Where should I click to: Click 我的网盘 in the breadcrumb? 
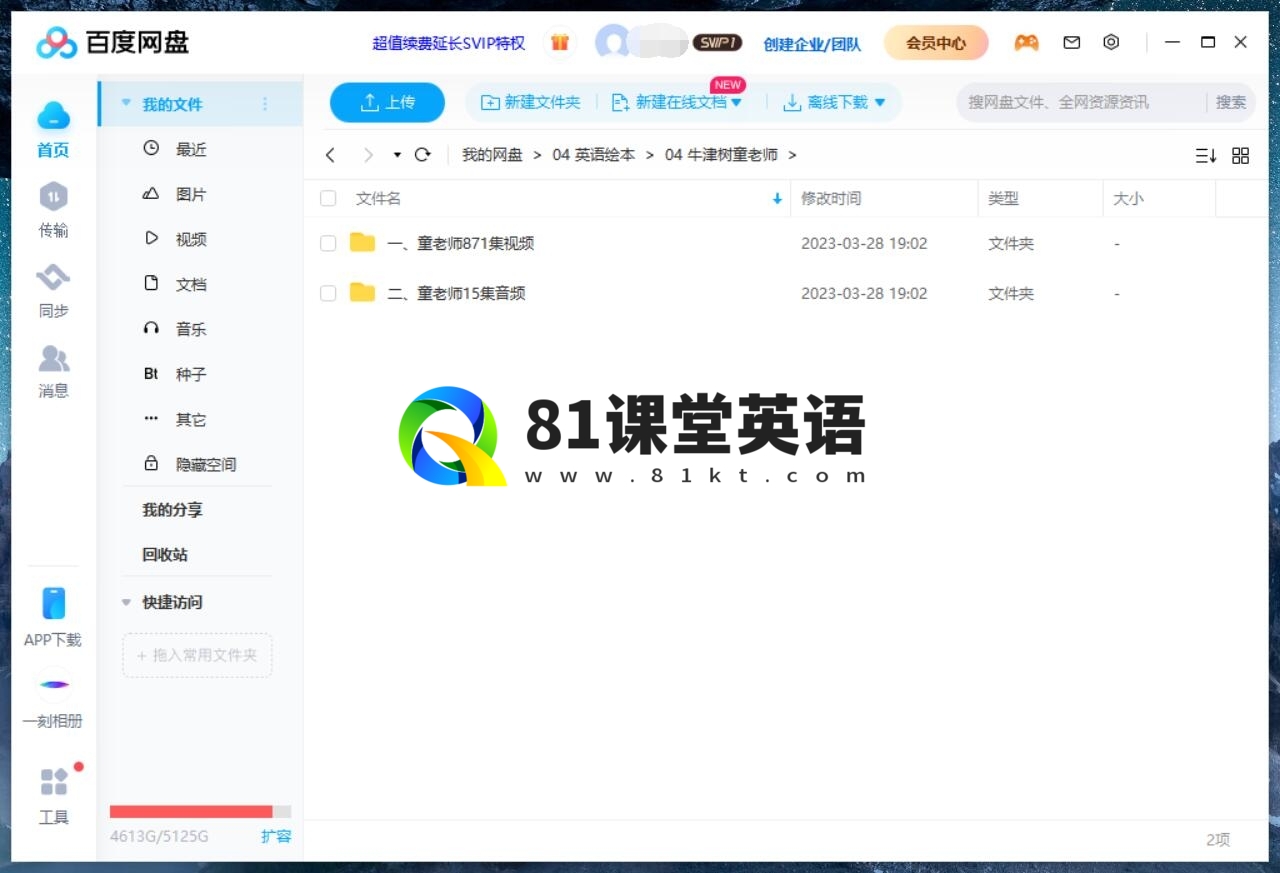(x=492, y=155)
